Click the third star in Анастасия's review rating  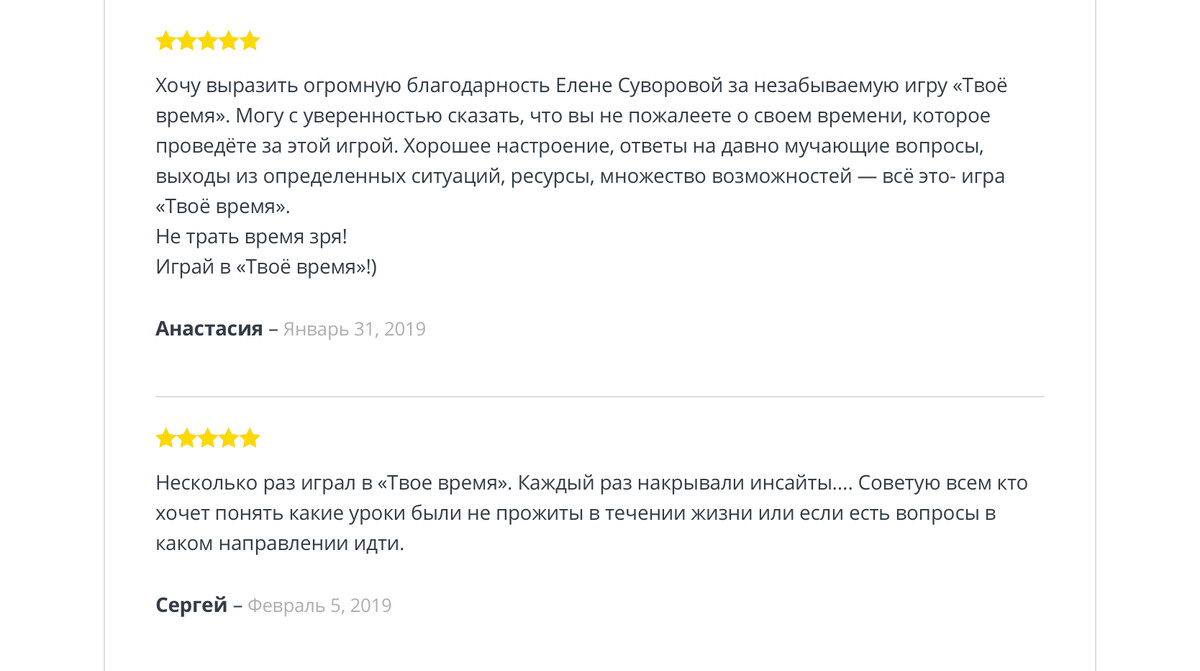pos(208,41)
